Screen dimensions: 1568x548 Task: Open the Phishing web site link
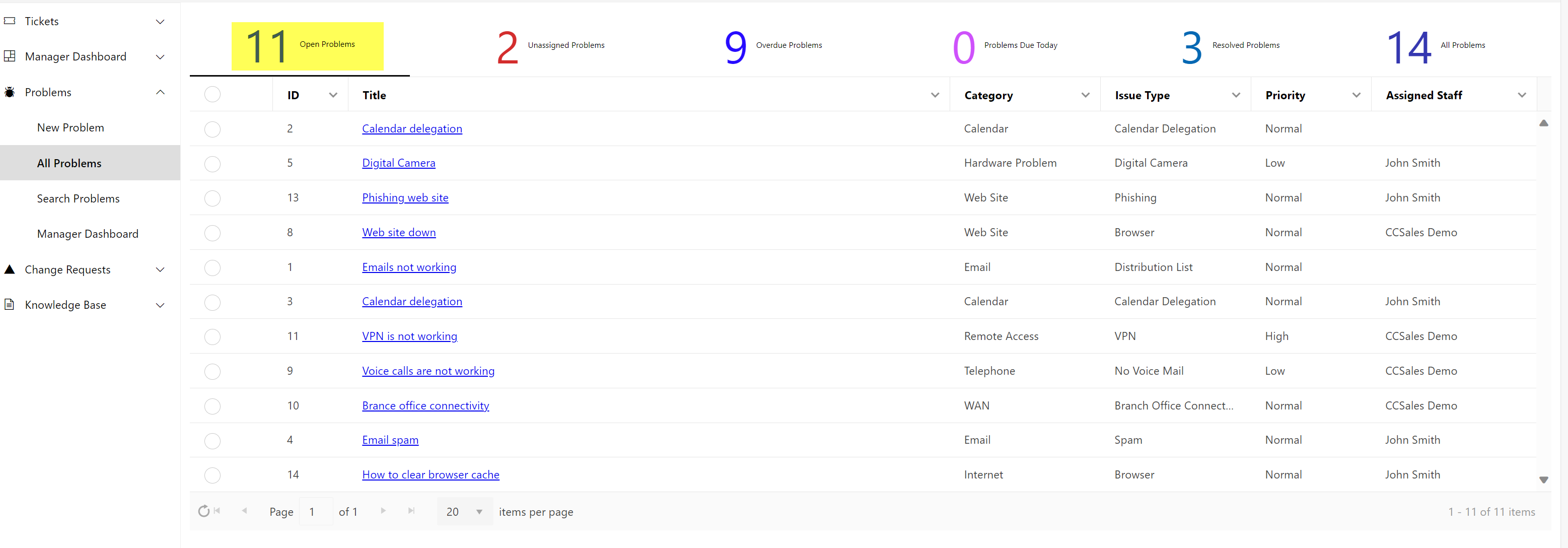point(405,197)
